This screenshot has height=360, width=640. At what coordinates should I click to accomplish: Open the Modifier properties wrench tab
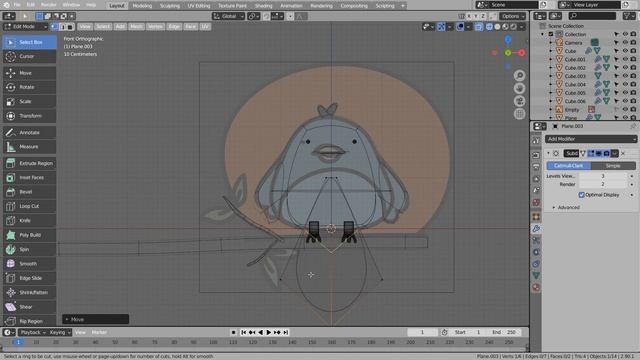[536, 229]
